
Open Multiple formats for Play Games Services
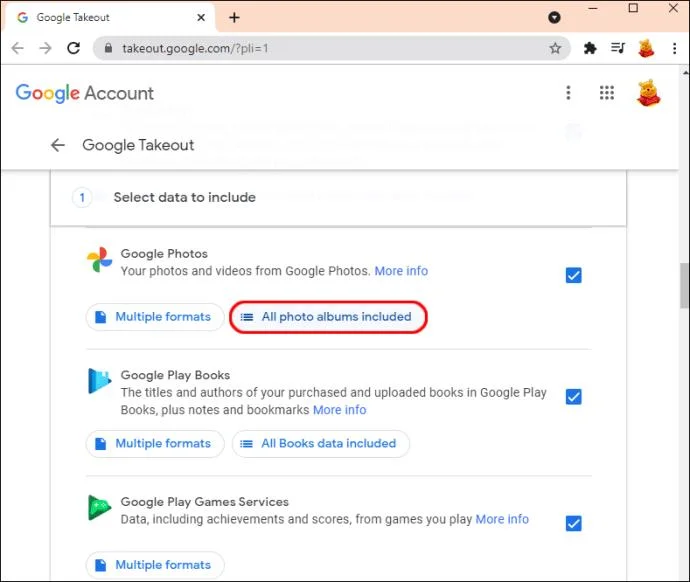tap(155, 565)
